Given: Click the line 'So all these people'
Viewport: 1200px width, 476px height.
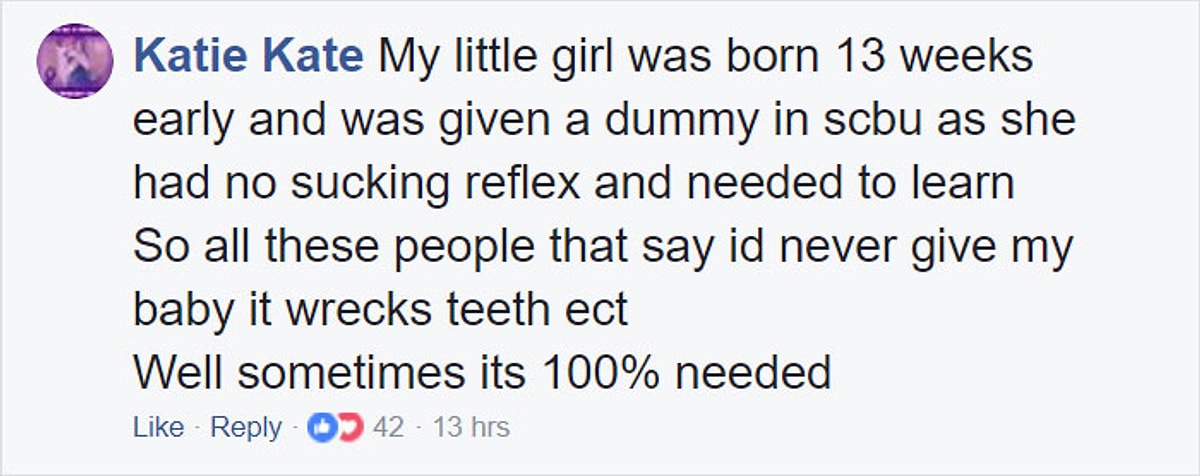Looking at the screenshot, I should coord(602,247).
